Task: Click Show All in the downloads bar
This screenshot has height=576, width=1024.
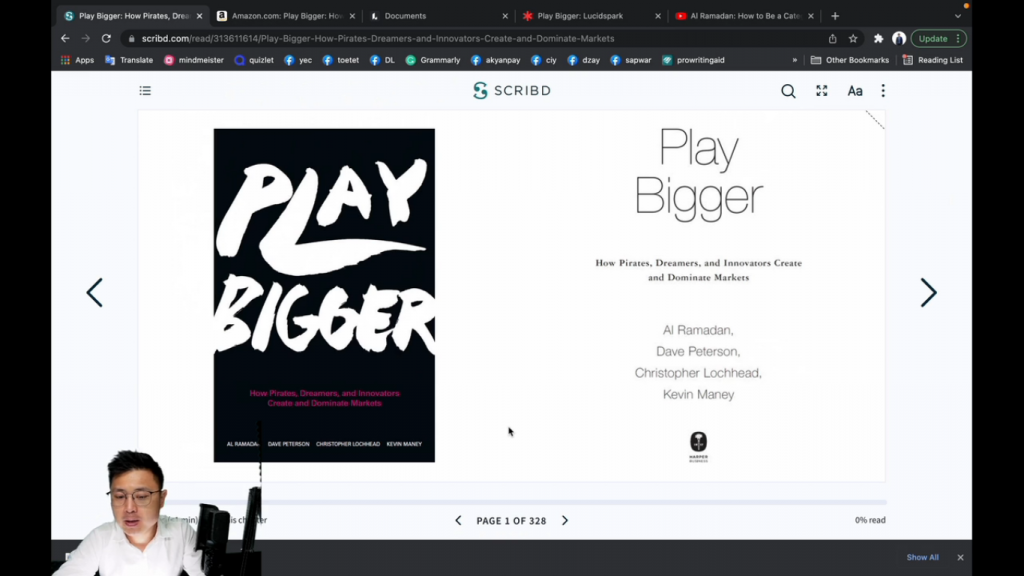Action: pos(922,557)
